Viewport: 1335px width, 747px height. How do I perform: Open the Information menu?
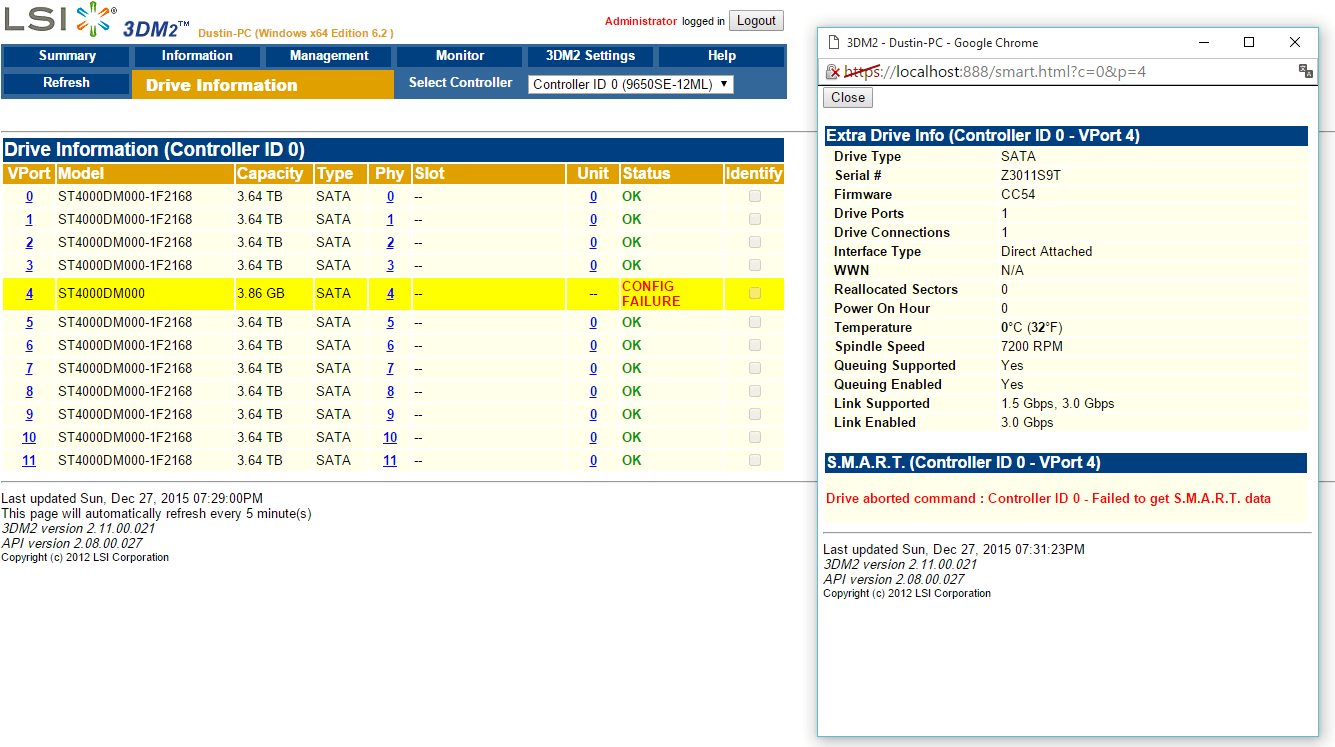(x=197, y=56)
